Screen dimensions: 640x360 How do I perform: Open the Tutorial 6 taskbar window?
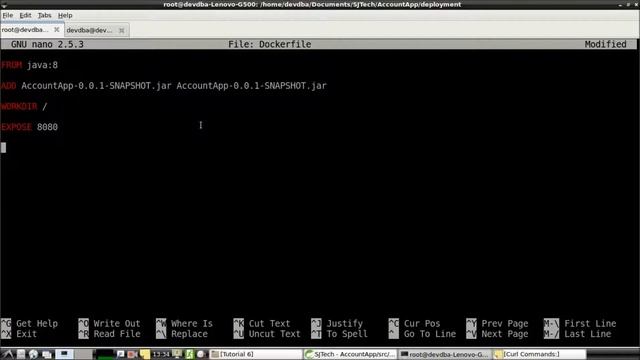(x=256, y=354)
